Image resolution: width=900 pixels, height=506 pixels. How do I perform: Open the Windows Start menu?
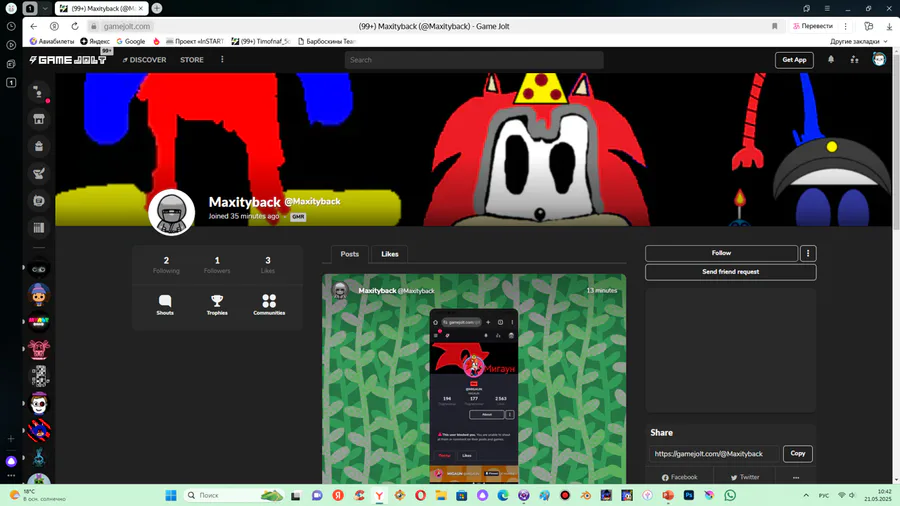170,495
